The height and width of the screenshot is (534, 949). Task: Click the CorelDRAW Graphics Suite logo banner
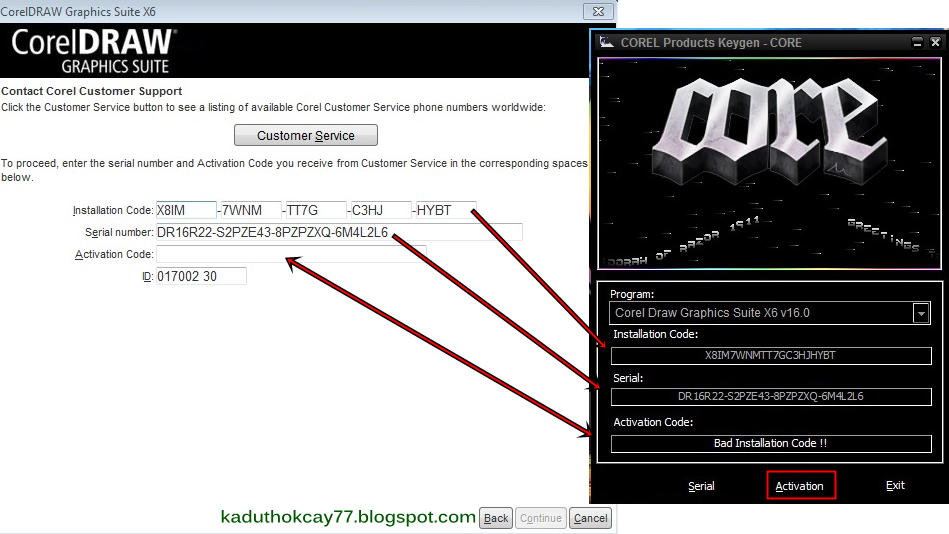coord(94,51)
